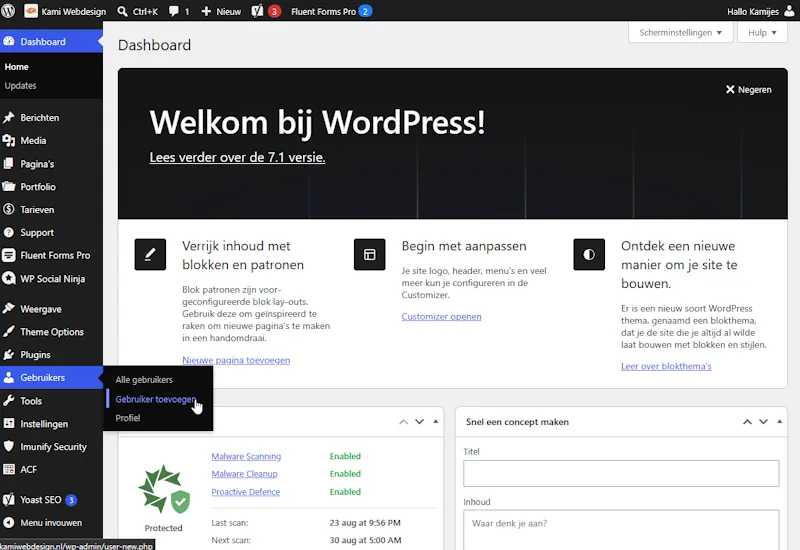Click the Support question mark icon
Screen dimensions: 800x550
tap(9, 232)
